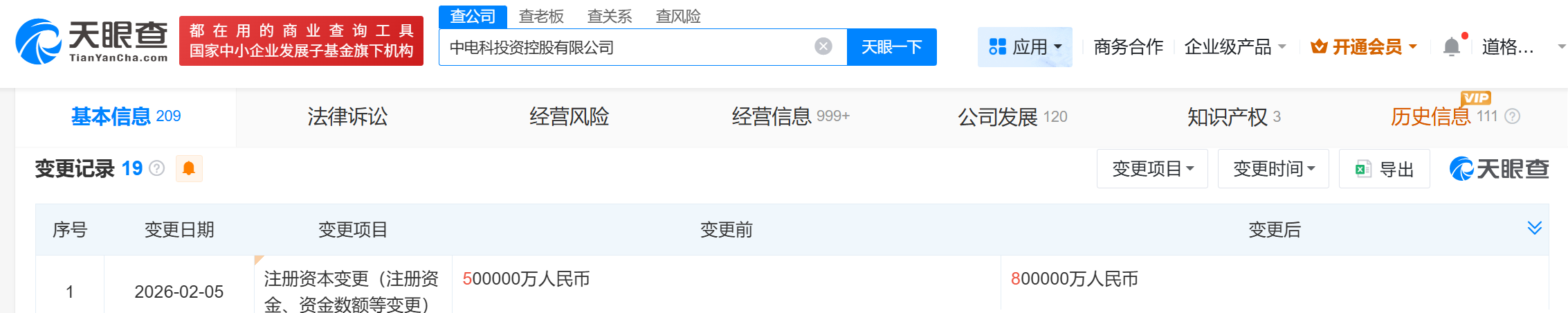Clear the search box text

(x=823, y=46)
